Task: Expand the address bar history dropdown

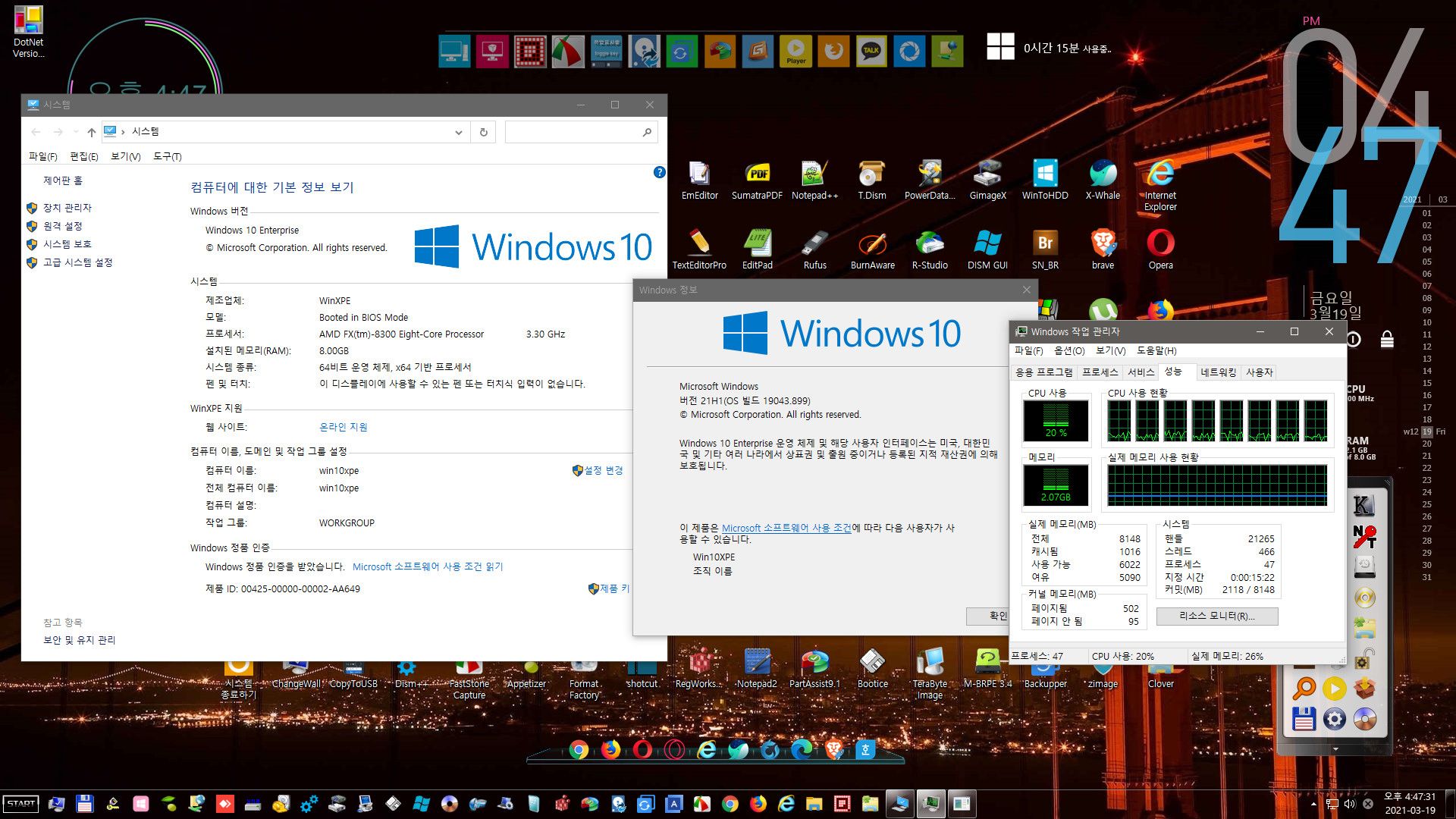Action: pyautogui.click(x=459, y=132)
